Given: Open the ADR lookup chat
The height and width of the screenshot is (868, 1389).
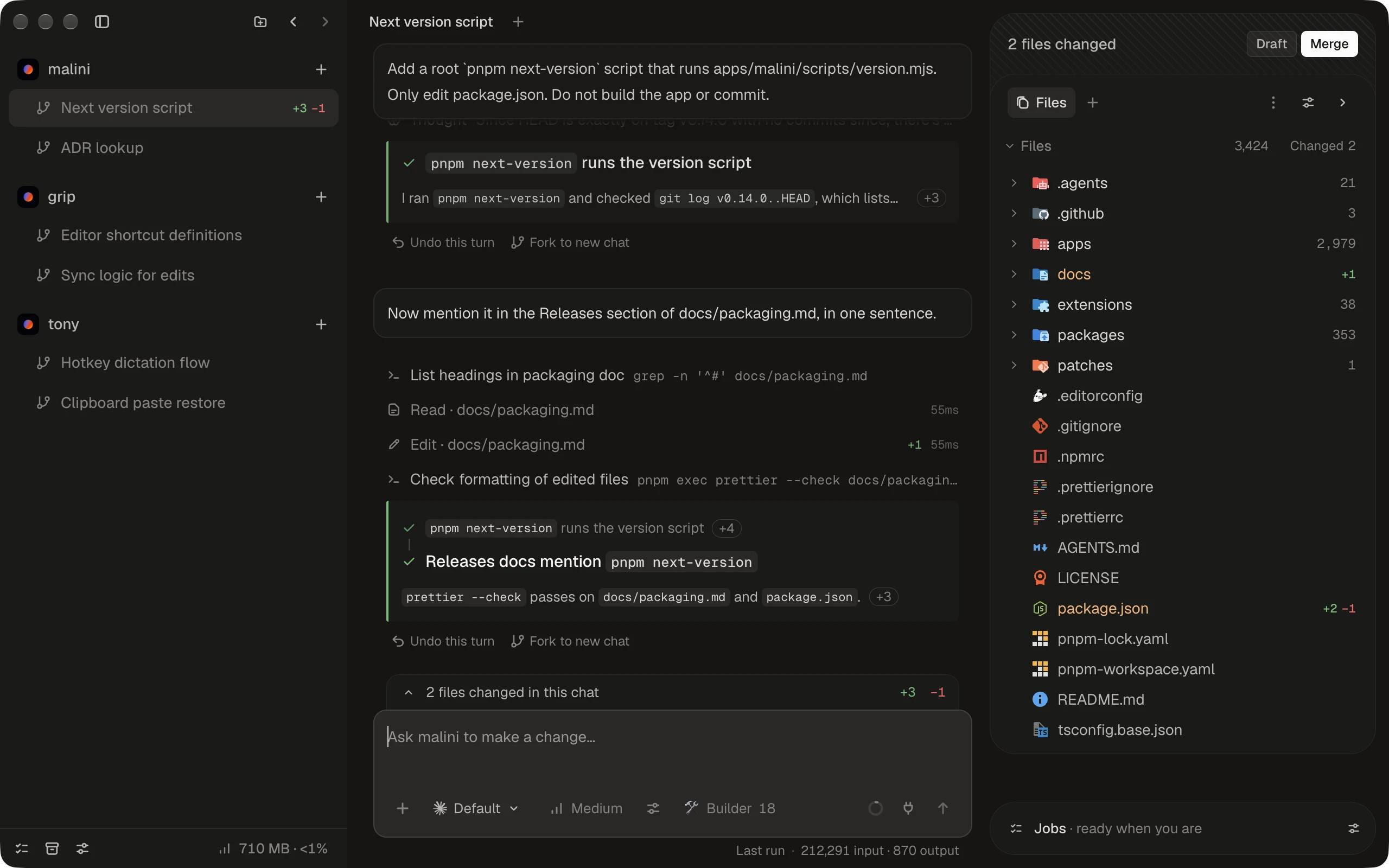Looking at the screenshot, I should coord(173,148).
